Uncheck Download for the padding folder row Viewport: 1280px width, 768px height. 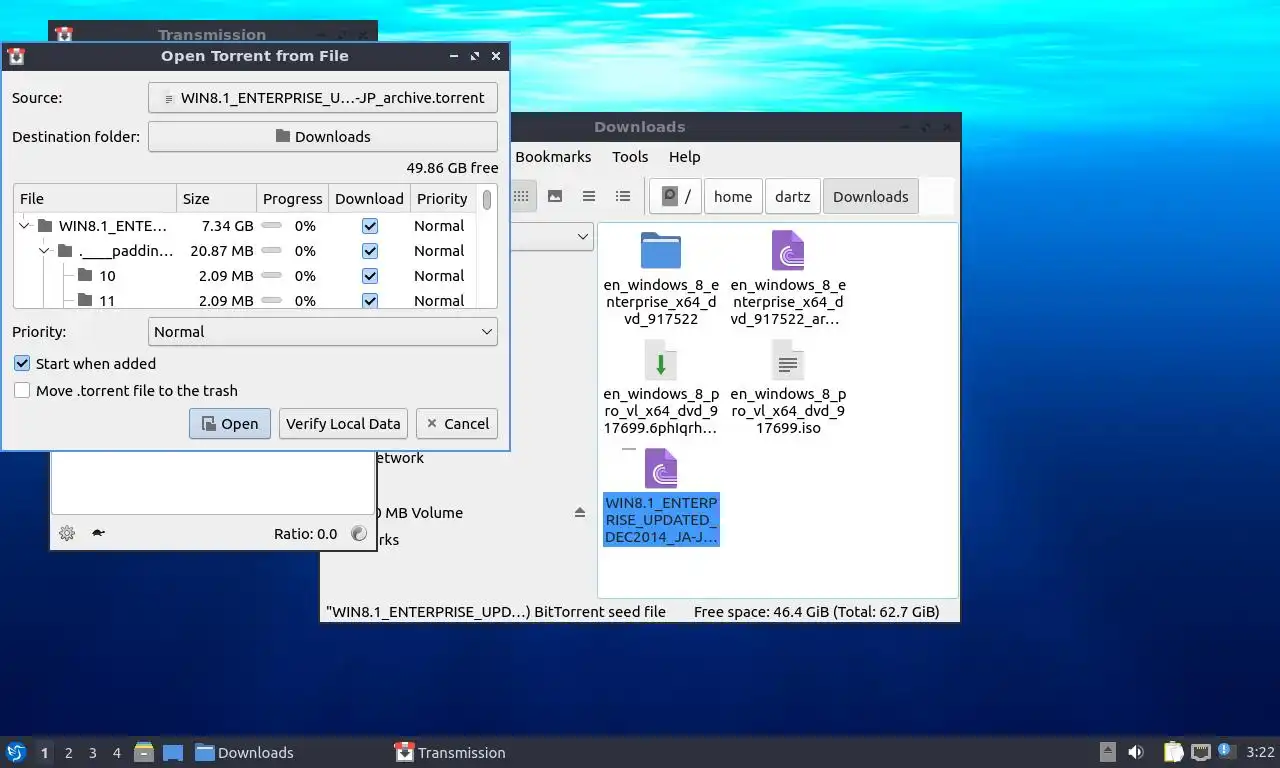(x=370, y=251)
